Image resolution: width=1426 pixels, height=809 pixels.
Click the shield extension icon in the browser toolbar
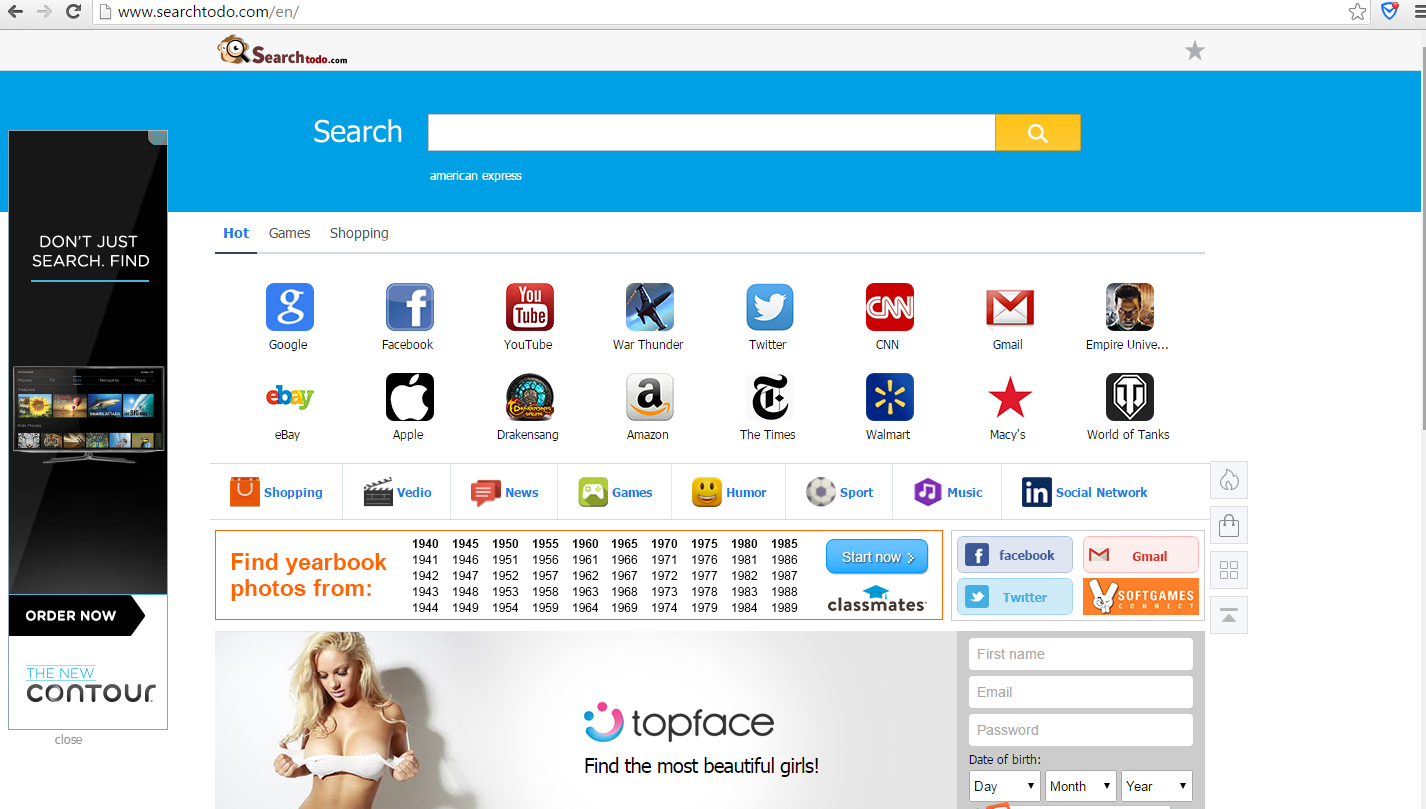1390,12
